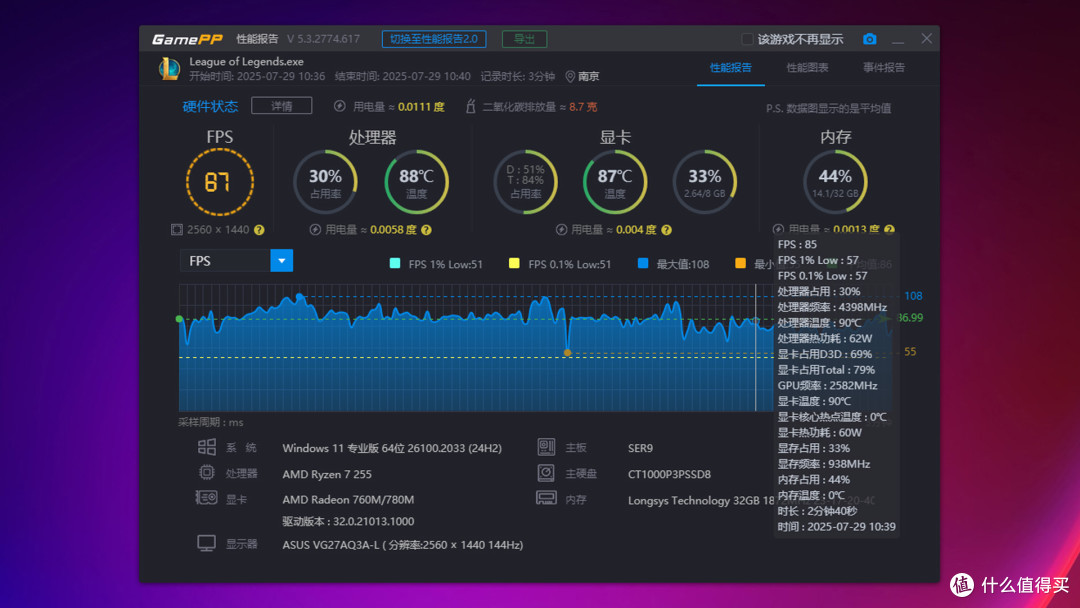The image size is (1080, 608).
Task: Click the CPU chip icon beside 处理器
Action: 207,472
